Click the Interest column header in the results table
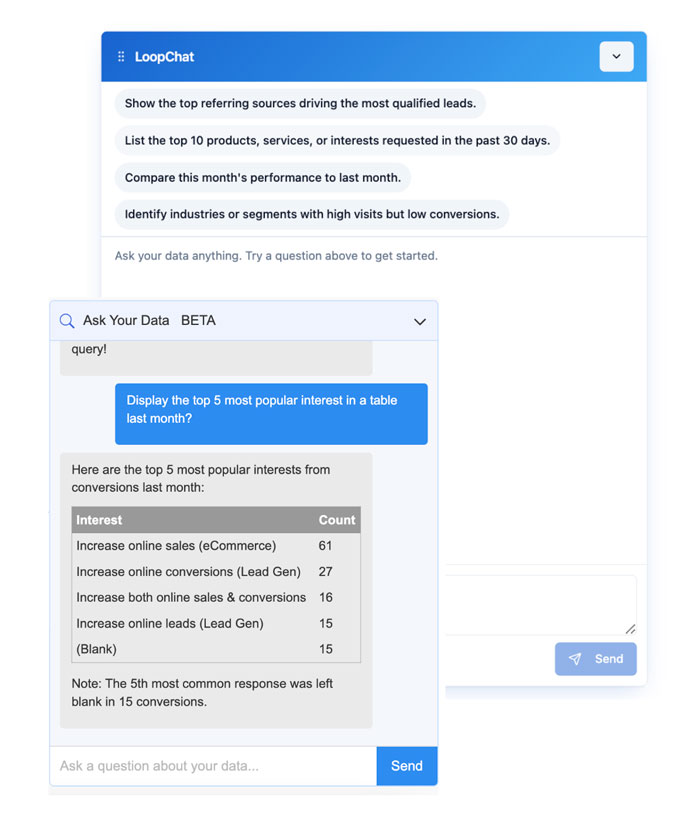700x826 pixels. click(100, 520)
